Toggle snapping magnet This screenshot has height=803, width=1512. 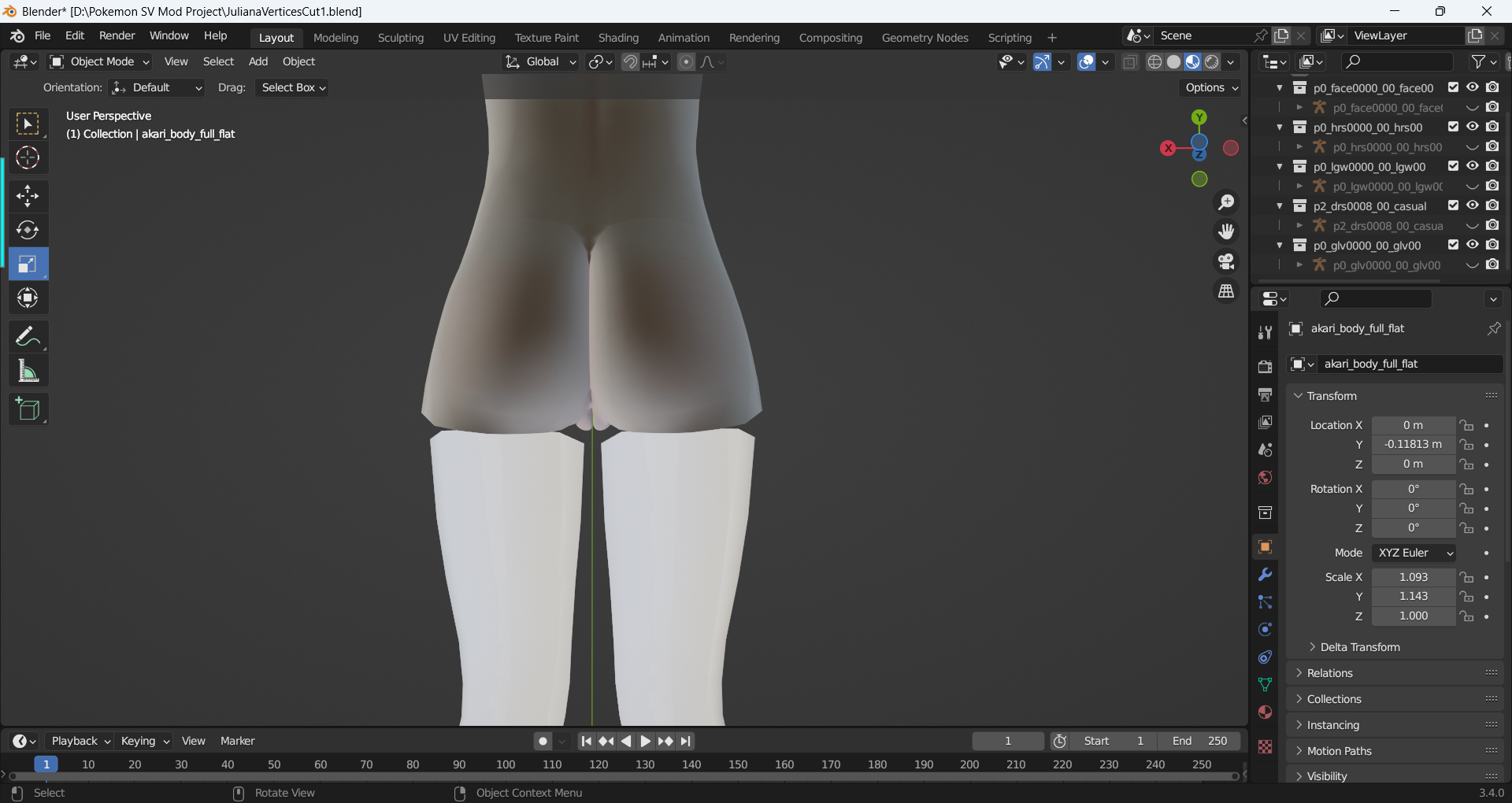tap(630, 61)
